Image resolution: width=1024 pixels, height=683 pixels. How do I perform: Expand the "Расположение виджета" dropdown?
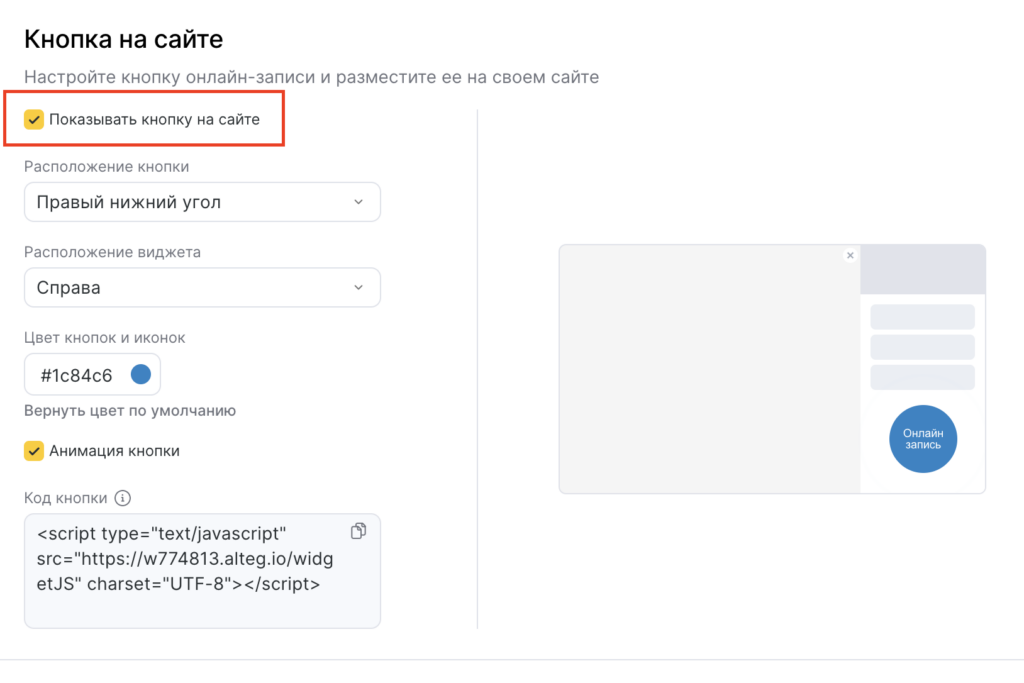click(201, 288)
